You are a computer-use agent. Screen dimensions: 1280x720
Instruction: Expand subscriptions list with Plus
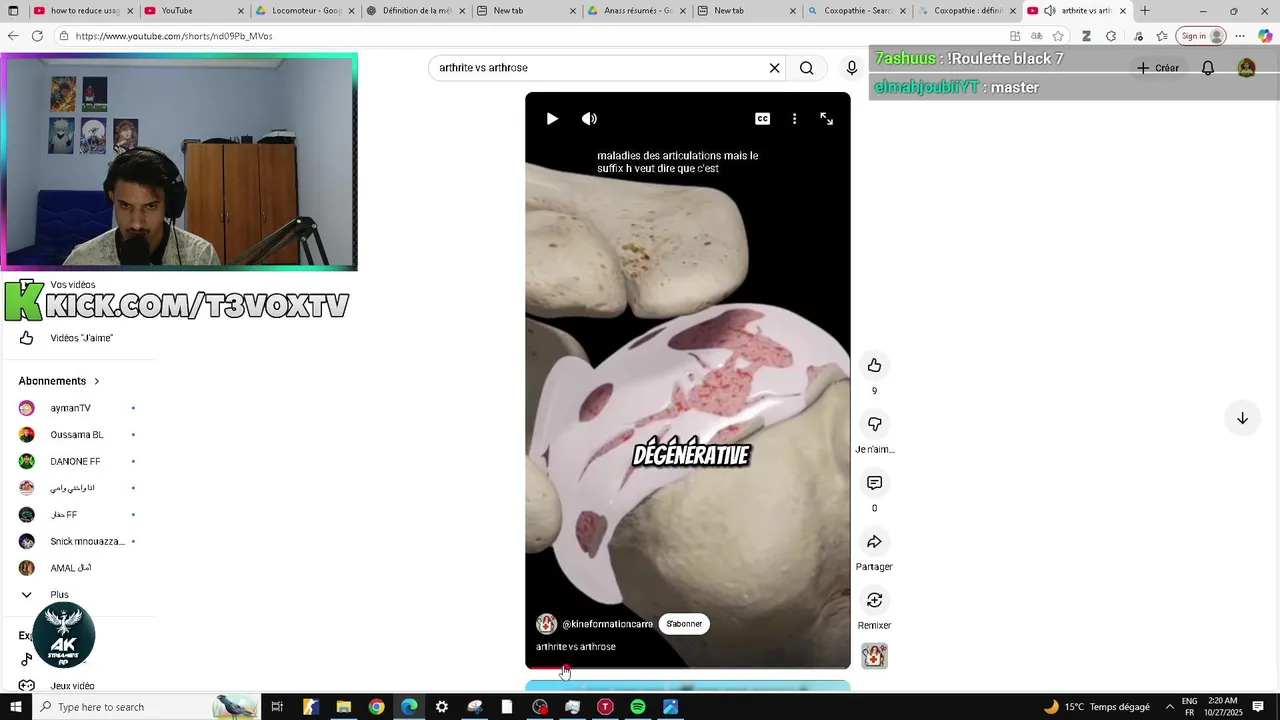[x=60, y=594]
